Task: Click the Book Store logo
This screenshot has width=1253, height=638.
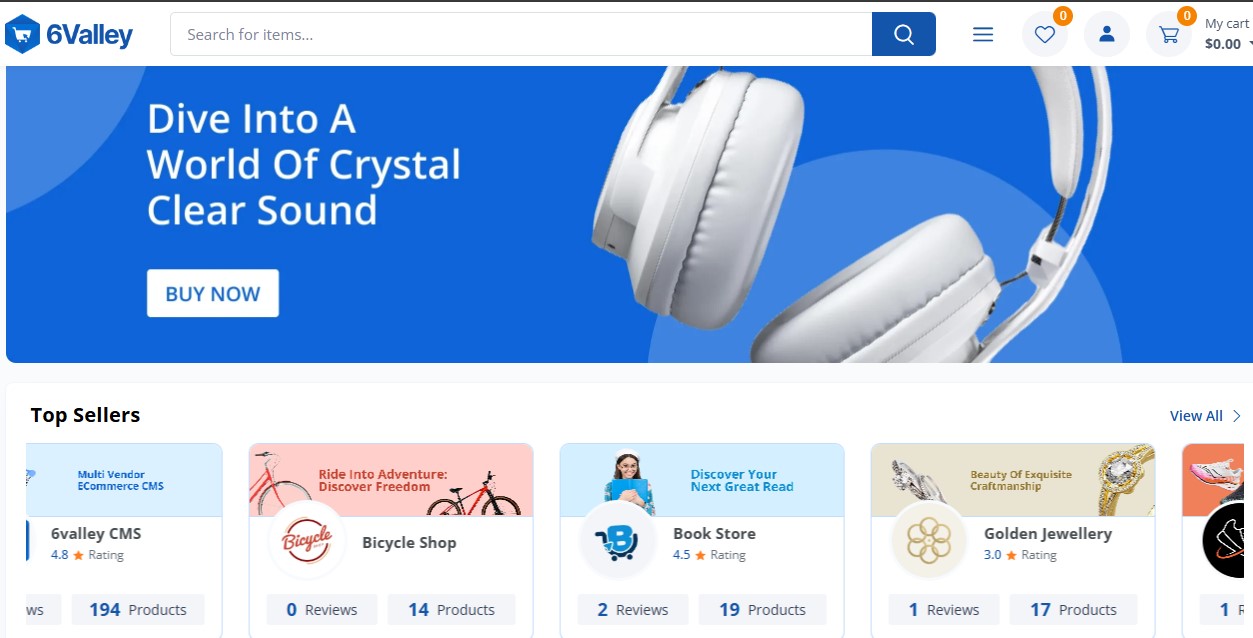Action: [618, 541]
